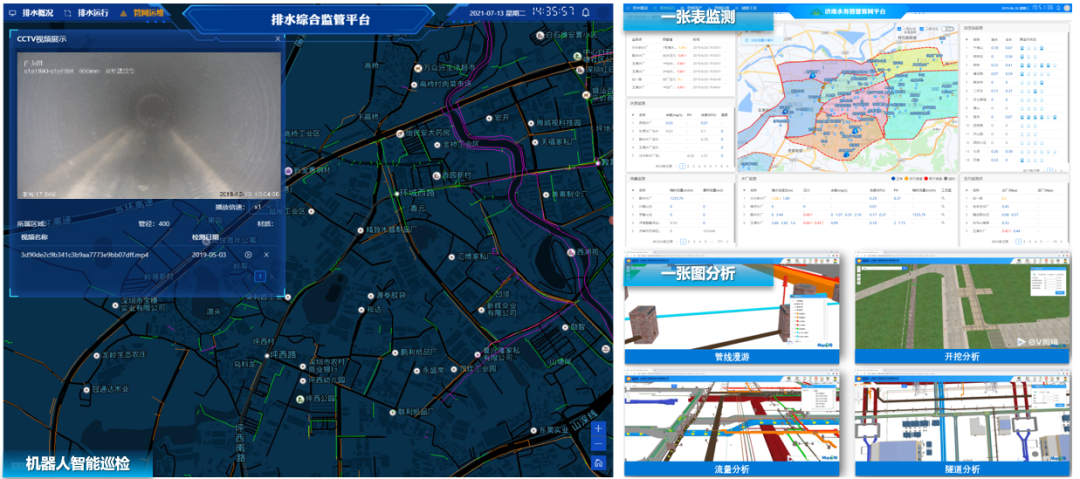
Task: Zoom in the dark map with the plus button
Action: 599,429
